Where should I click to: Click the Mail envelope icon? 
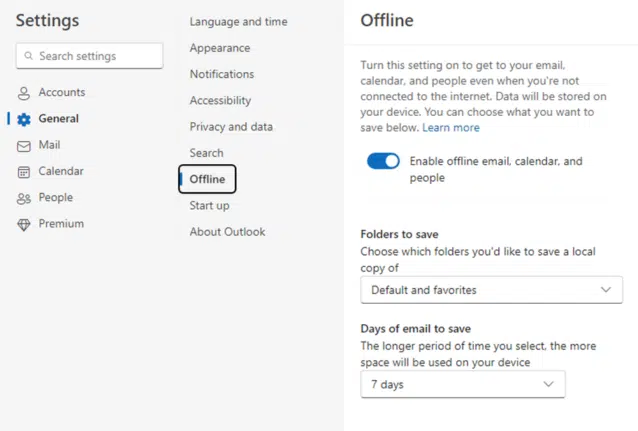point(24,146)
